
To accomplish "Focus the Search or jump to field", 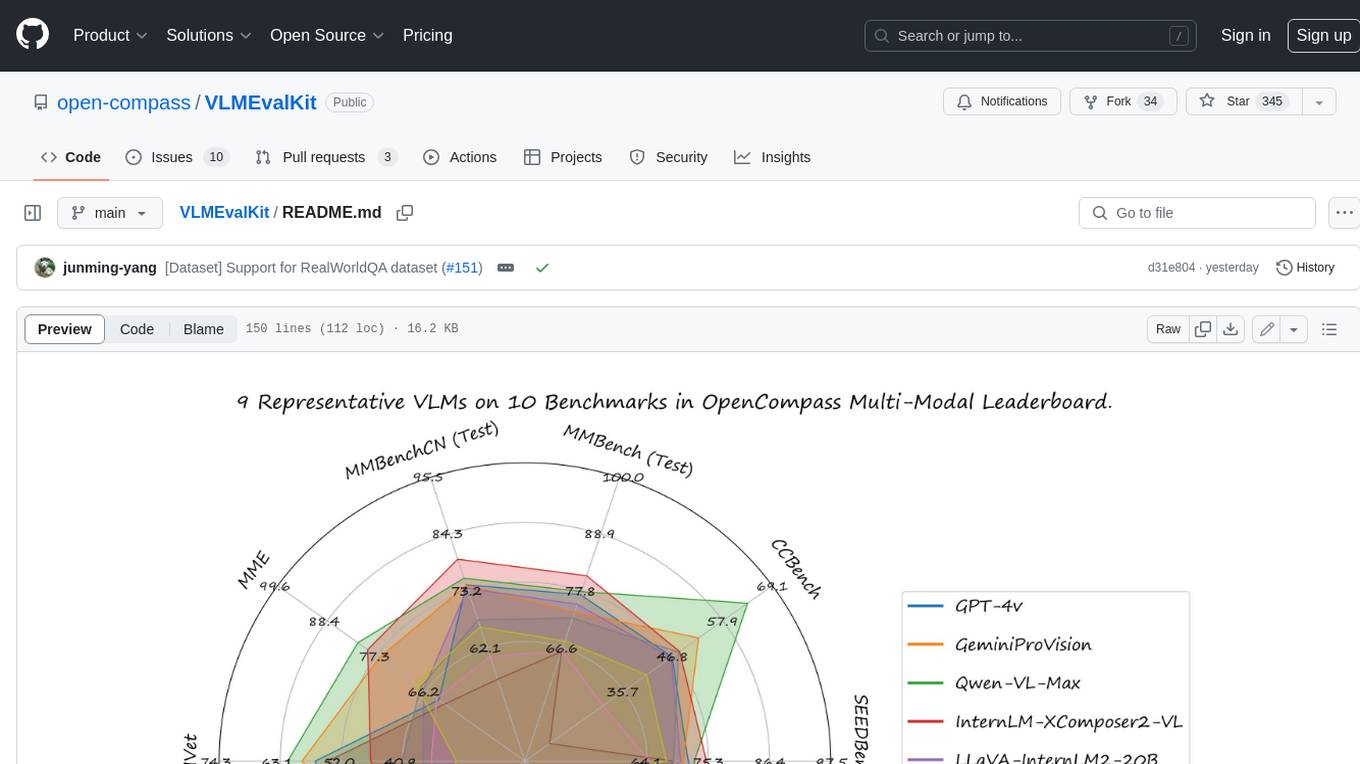I will pyautogui.click(x=1030, y=36).
